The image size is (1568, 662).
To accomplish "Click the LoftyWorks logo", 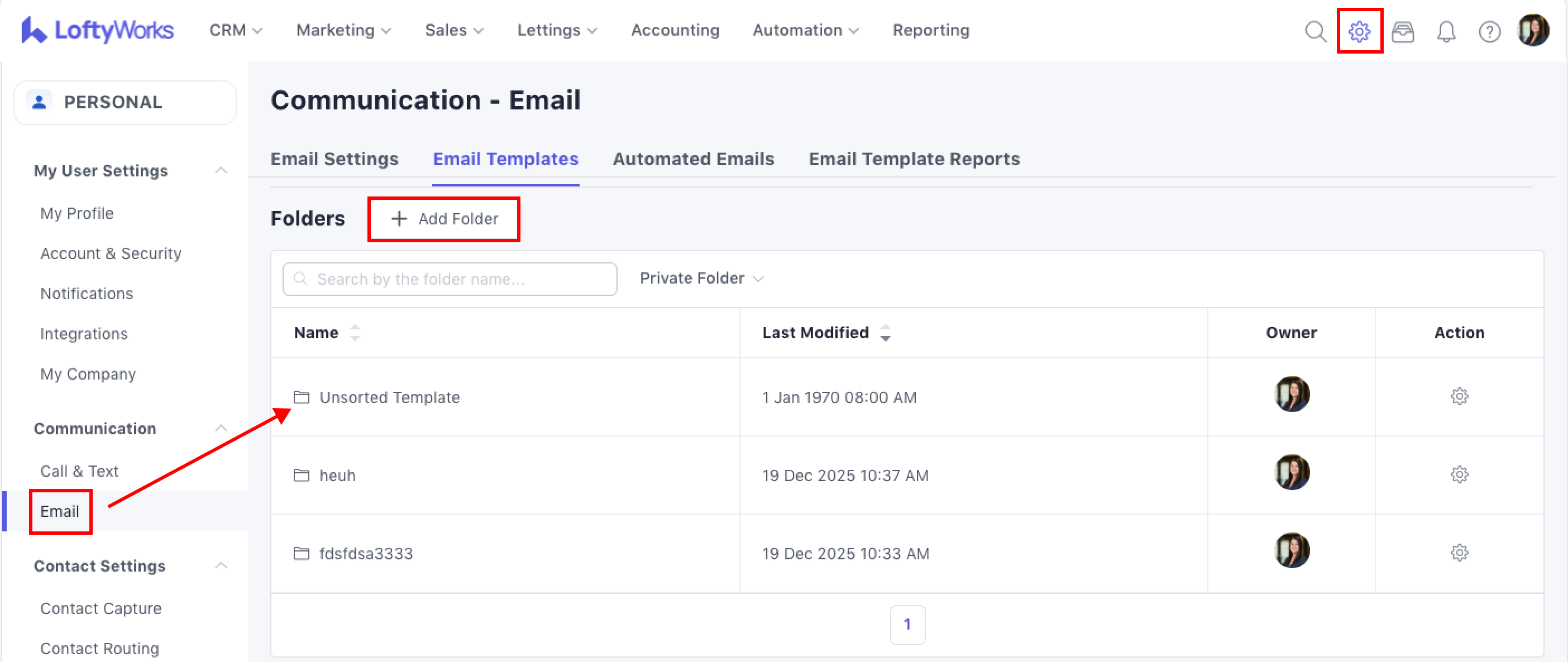I will [97, 30].
